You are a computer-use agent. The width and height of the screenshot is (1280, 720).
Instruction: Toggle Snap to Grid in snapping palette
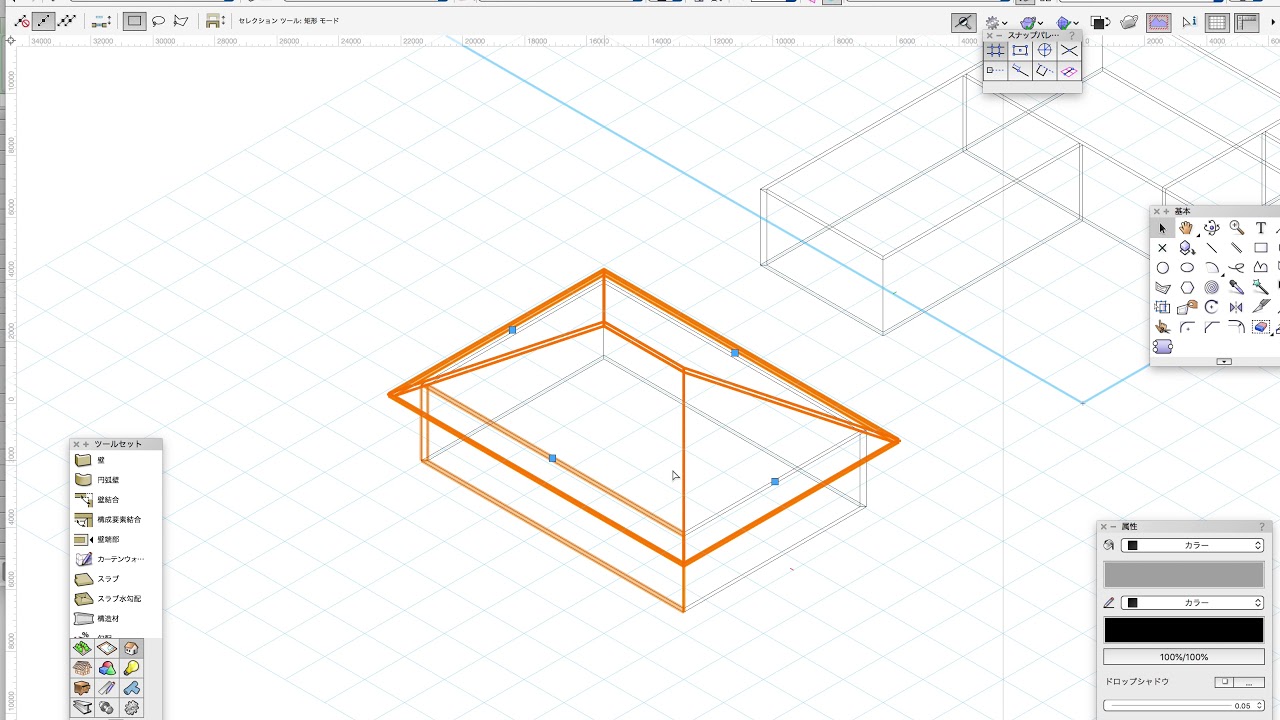pyautogui.click(x=995, y=50)
